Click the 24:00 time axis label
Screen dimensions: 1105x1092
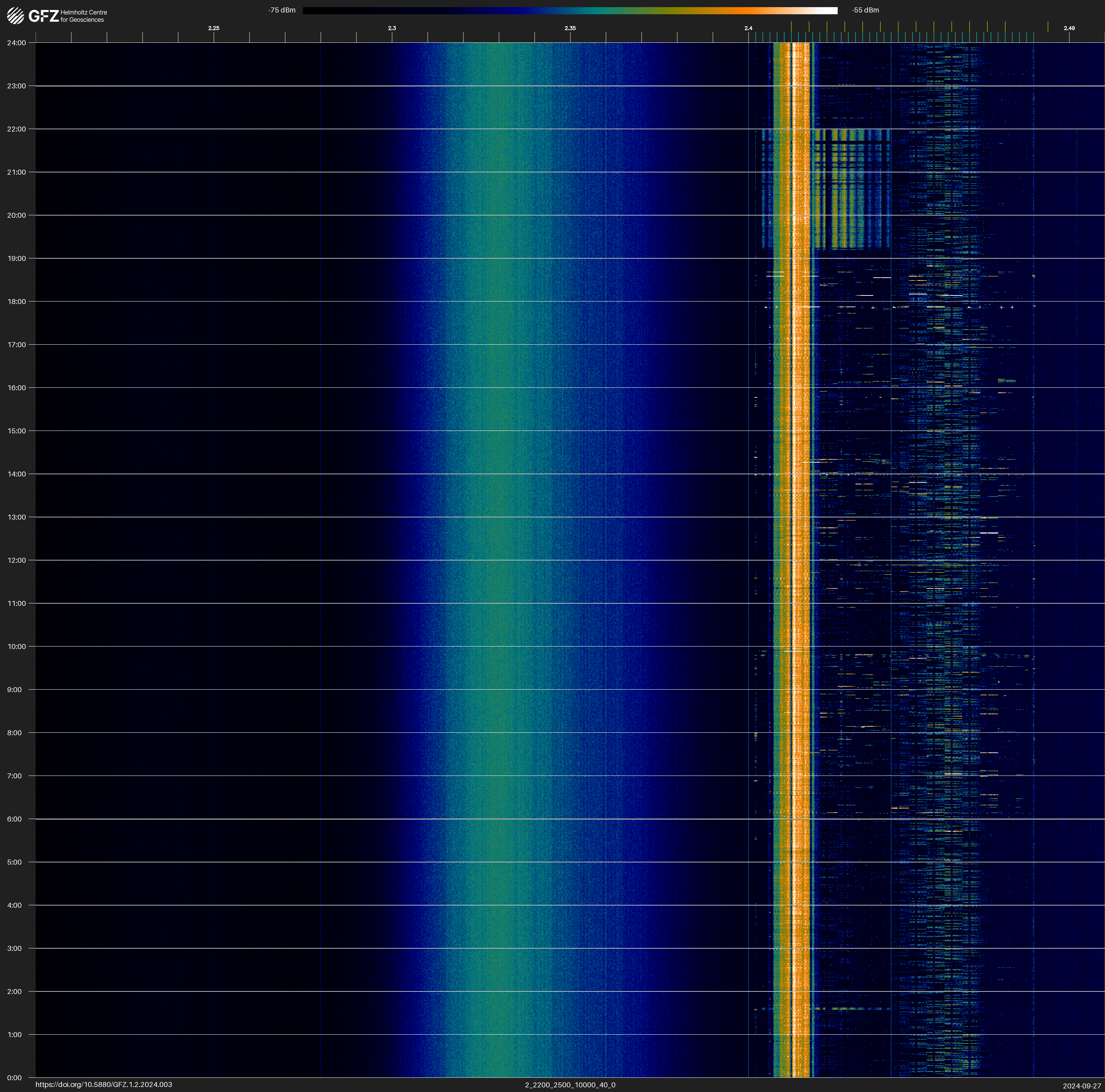click(x=17, y=43)
